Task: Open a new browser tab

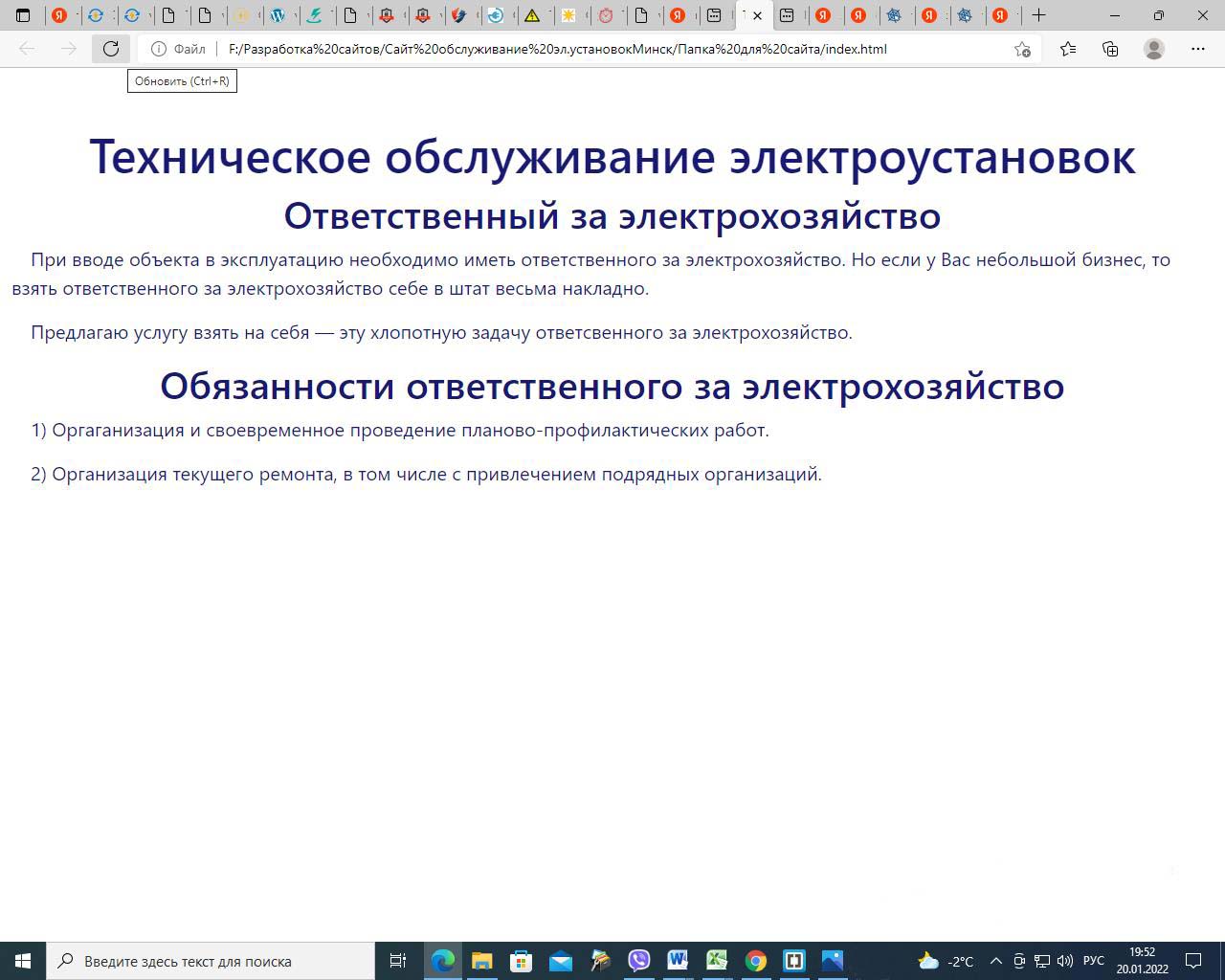Action: coord(1038,15)
